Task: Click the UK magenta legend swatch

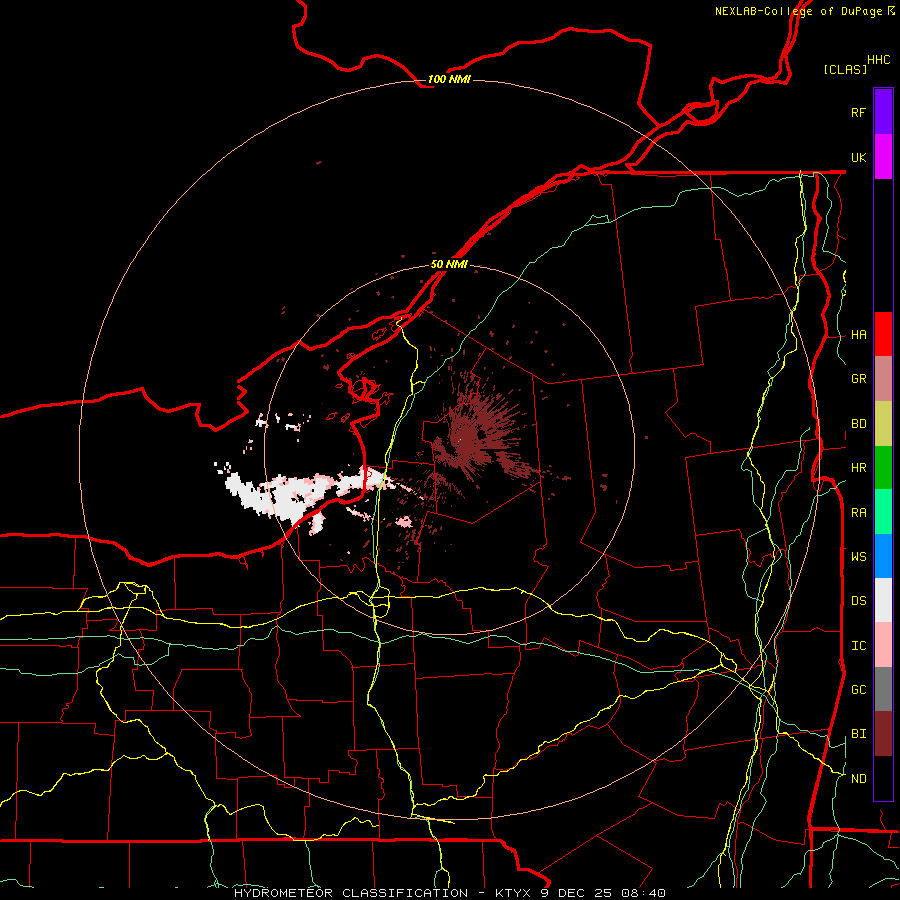Action: (883, 157)
